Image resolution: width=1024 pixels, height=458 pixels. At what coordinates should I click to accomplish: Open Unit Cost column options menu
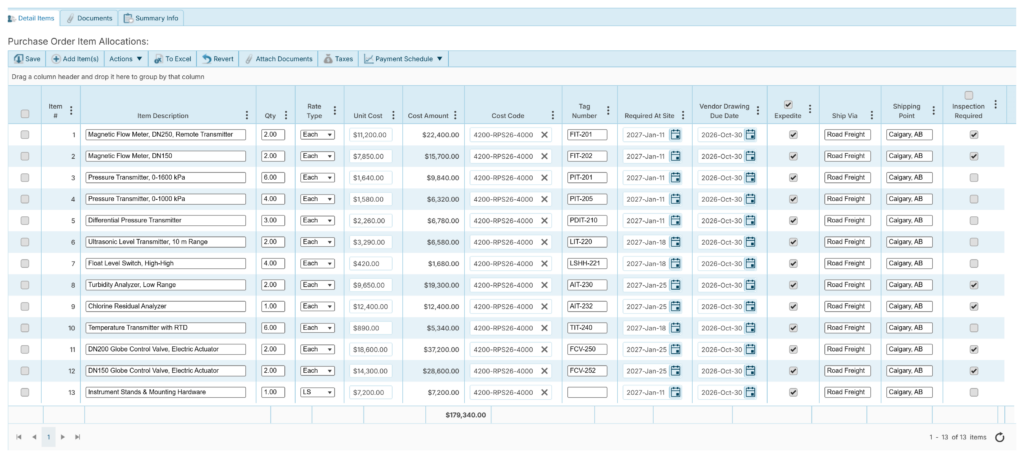[x=393, y=116]
